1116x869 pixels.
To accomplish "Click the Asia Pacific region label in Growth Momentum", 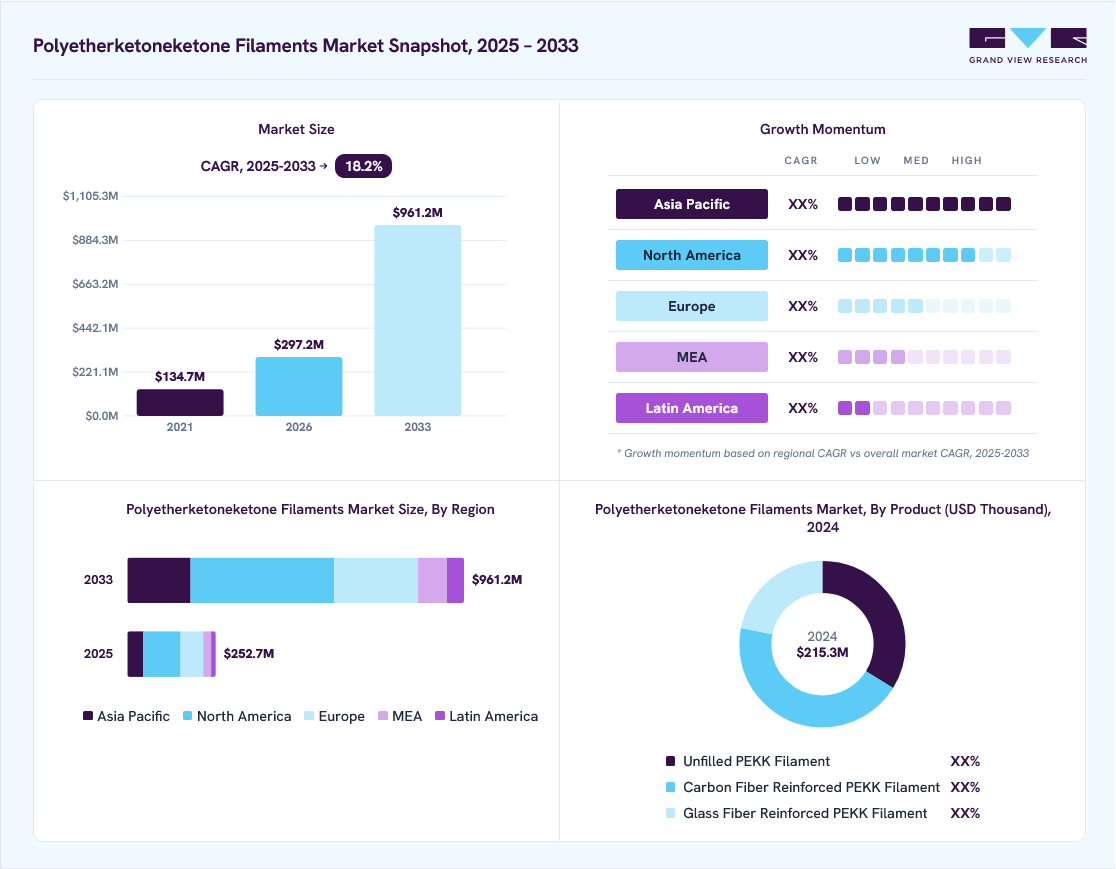I will click(692, 204).
